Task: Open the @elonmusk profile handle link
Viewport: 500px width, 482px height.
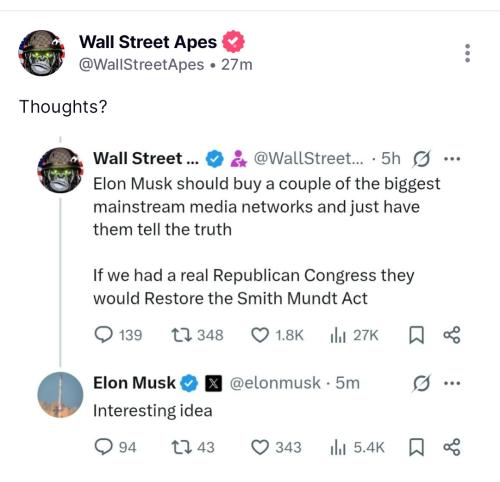Action: pos(275,383)
